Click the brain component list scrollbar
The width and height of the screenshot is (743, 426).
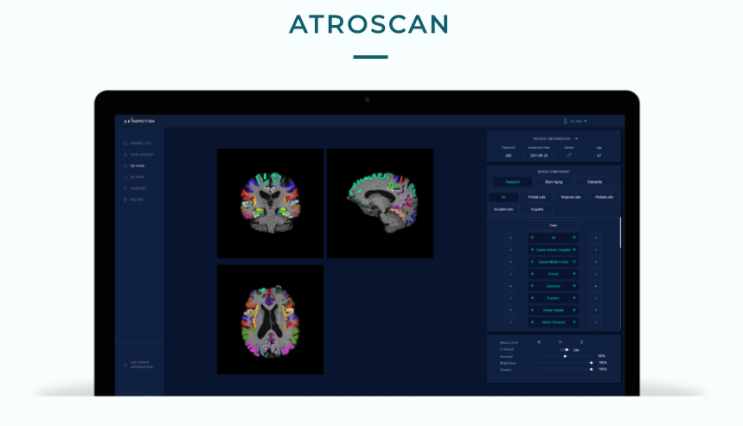[x=620, y=232]
